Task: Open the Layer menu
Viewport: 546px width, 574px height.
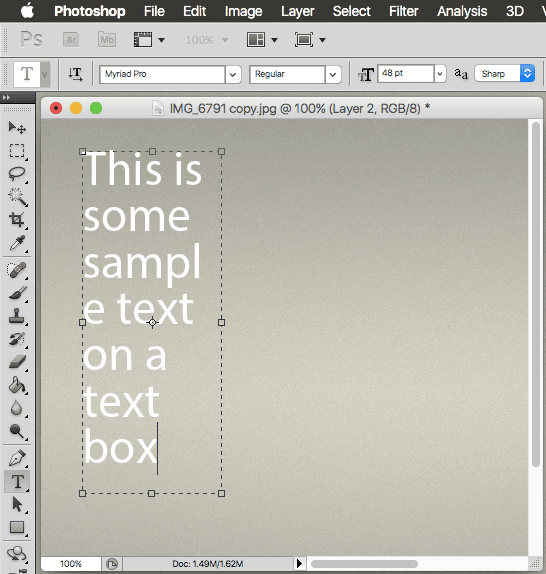Action: click(x=298, y=11)
